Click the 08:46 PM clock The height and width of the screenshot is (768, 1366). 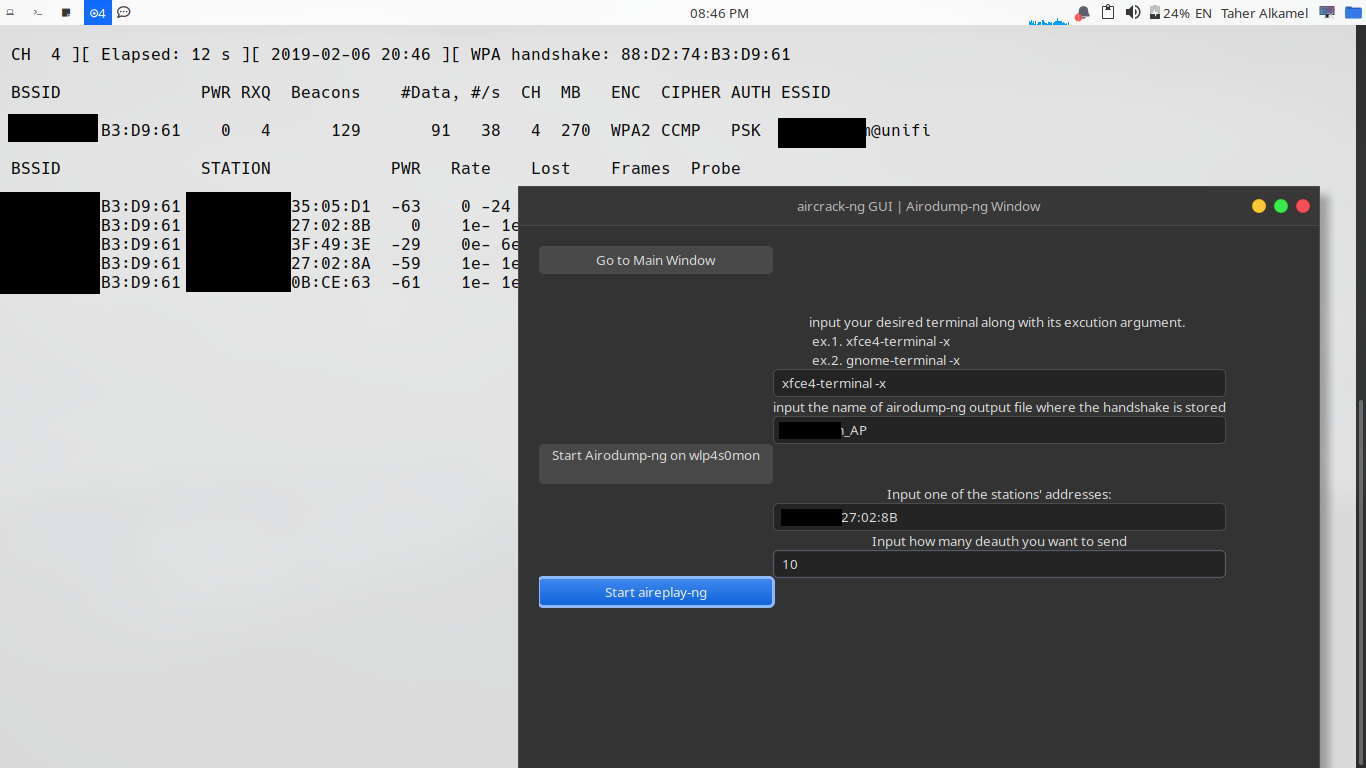click(x=719, y=13)
